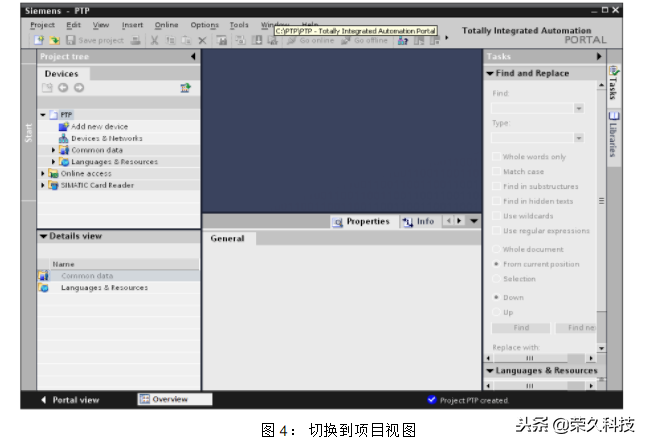Switch to the Properties tab
Screen dimensions: 647x445
362,221
